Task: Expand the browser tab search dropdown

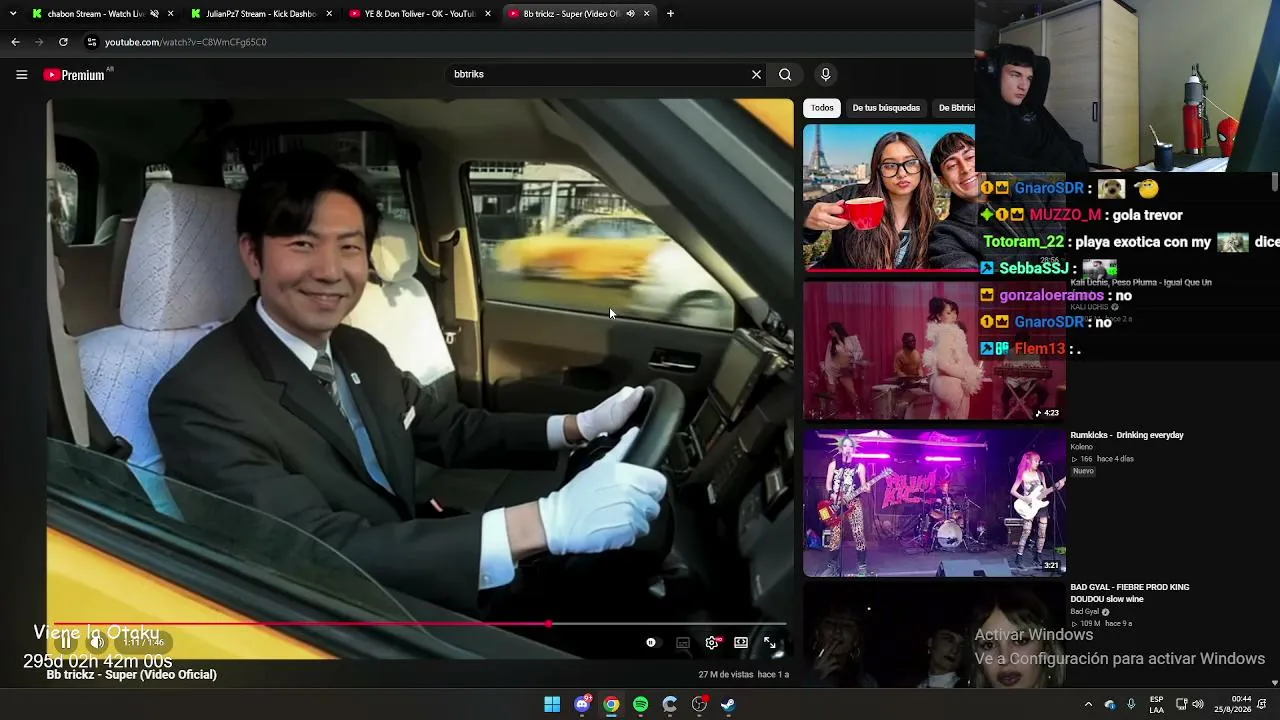Action: click(12, 14)
